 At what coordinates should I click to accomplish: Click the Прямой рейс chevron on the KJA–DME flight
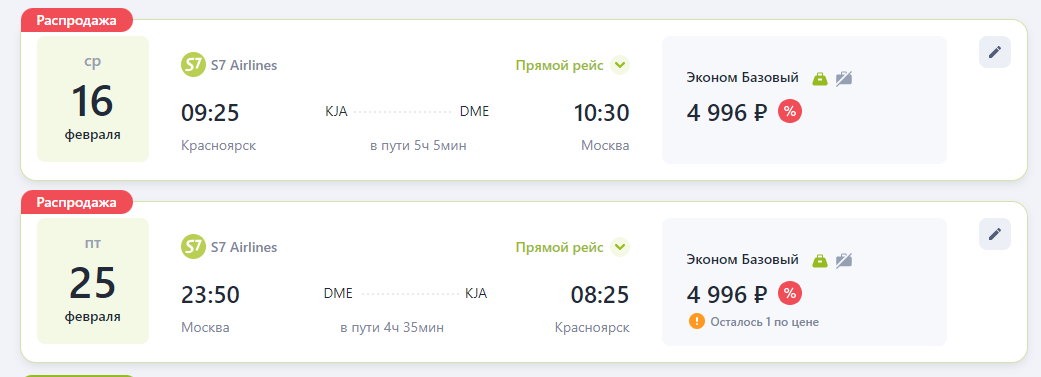(x=619, y=65)
